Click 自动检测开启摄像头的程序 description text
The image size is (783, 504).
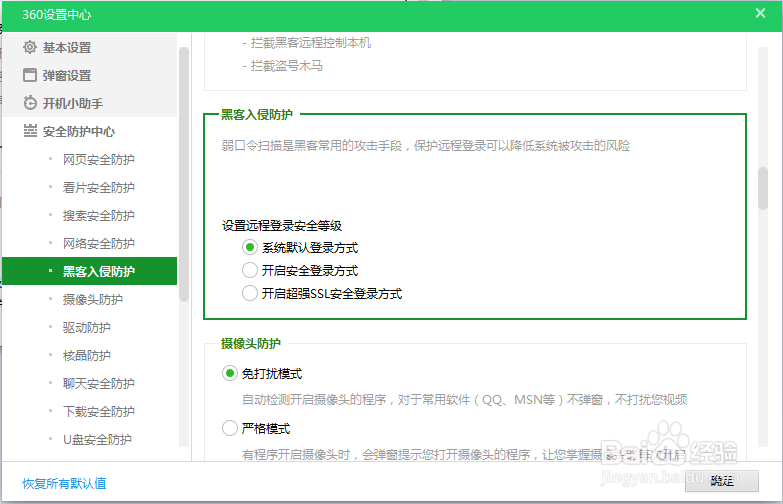464,400
